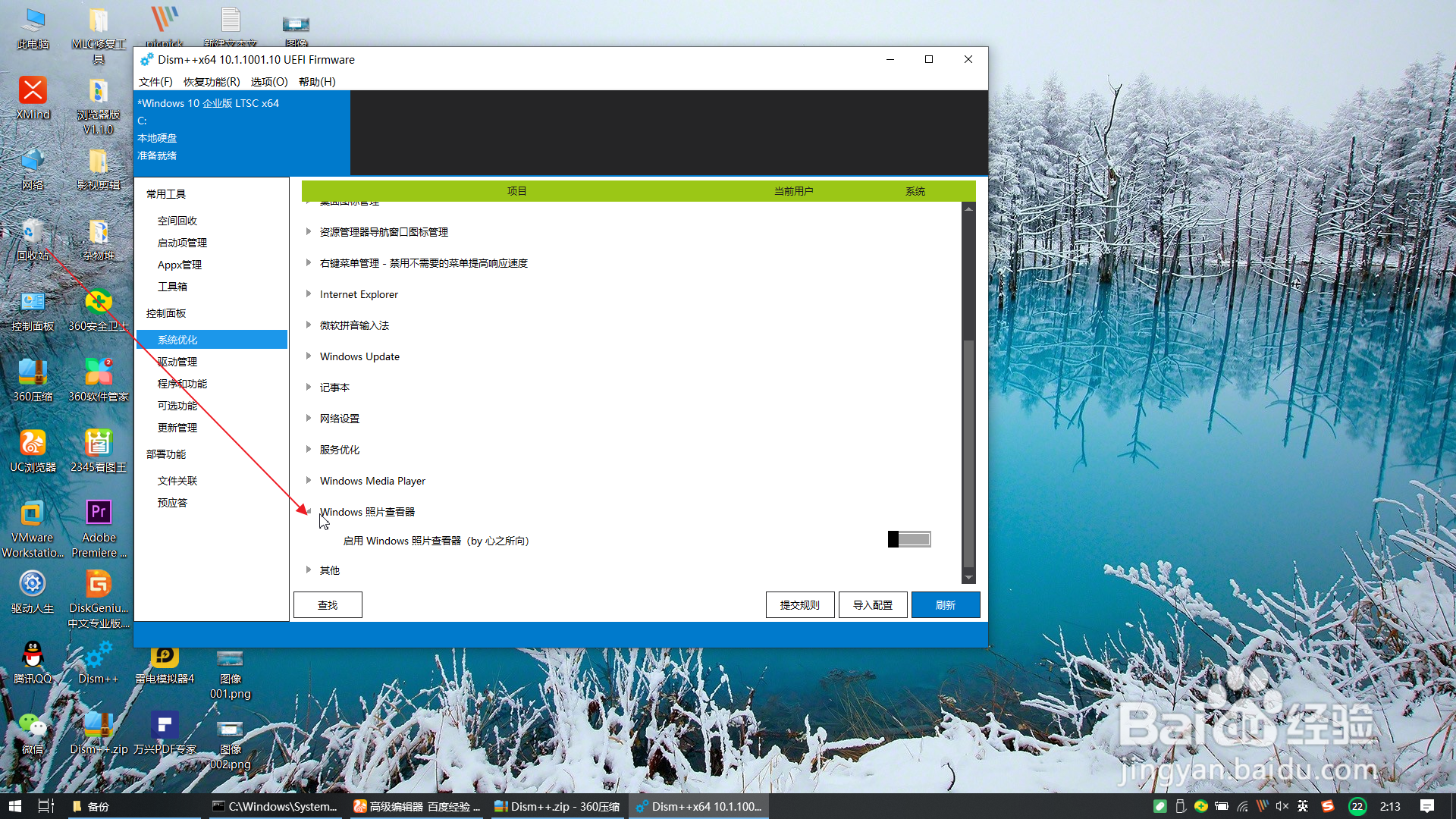Viewport: 1456px width, 819px height.
Task: Select 启动项管理 in the sidebar
Action: 182,243
